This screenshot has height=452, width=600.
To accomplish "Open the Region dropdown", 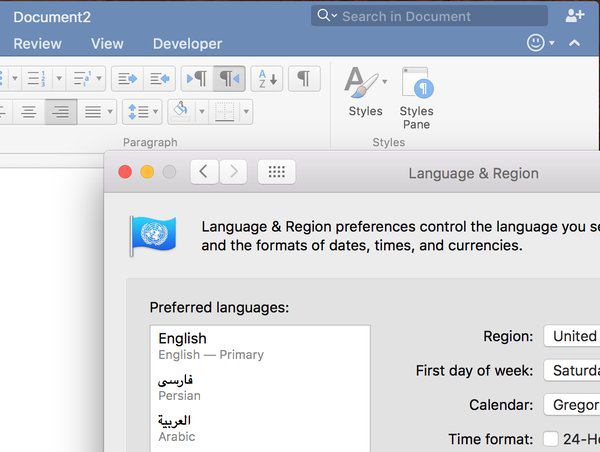I will tap(572, 336).
